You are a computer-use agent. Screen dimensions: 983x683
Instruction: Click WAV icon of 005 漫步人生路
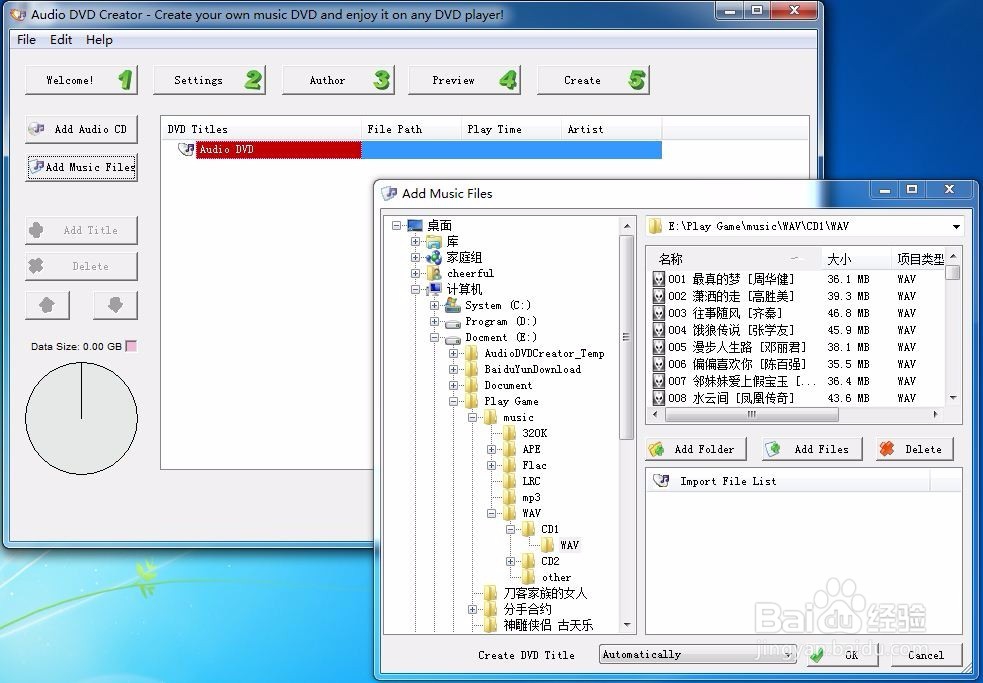659,347
